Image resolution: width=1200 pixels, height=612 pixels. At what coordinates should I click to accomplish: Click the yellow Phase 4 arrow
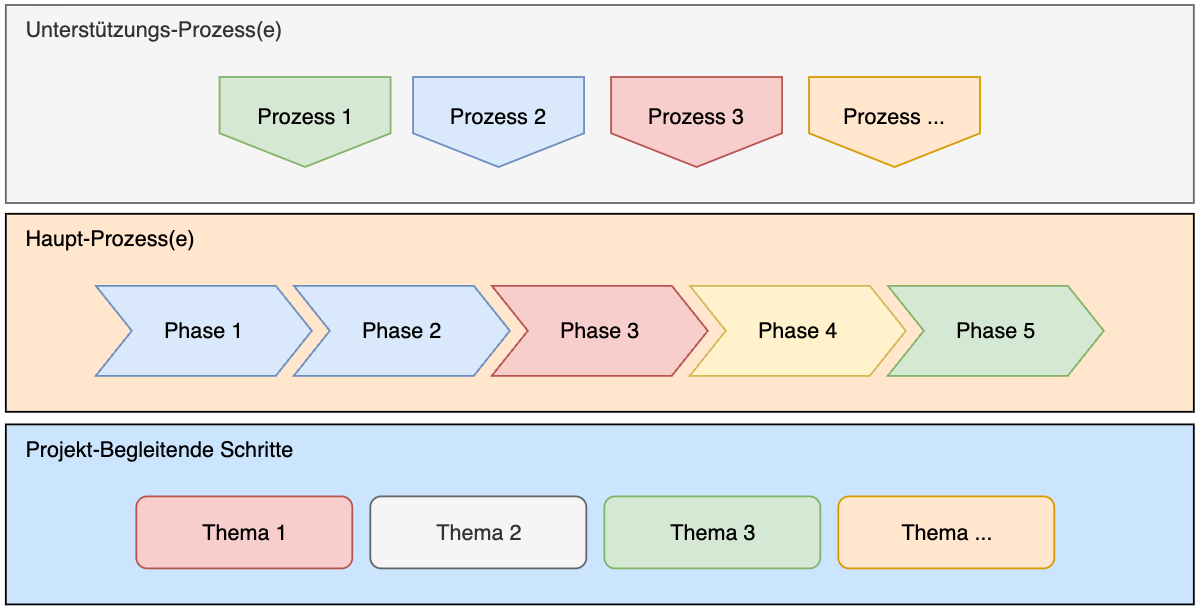click(797, 331)
